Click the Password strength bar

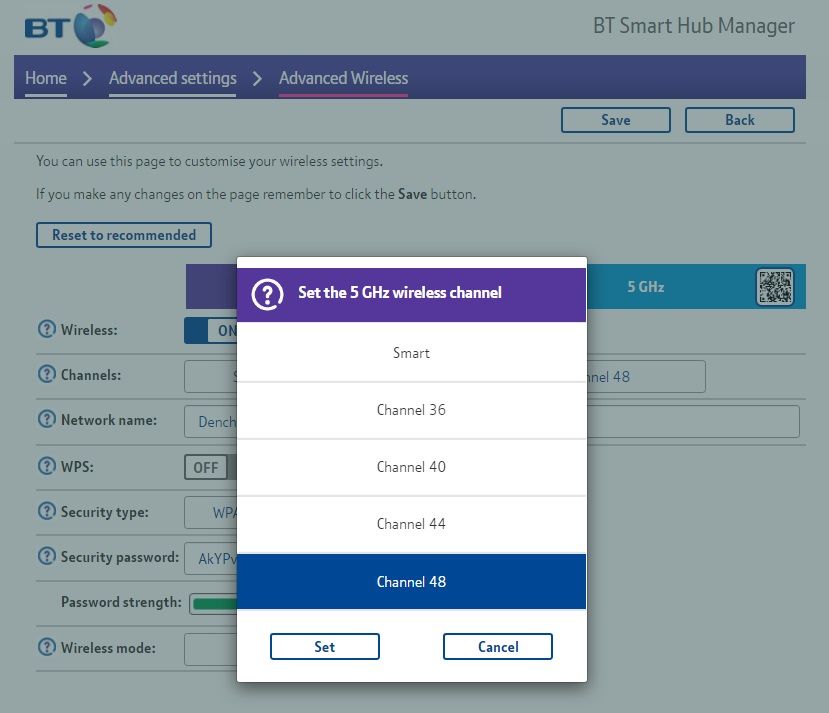pyautogui.click(x=214, y=604)
